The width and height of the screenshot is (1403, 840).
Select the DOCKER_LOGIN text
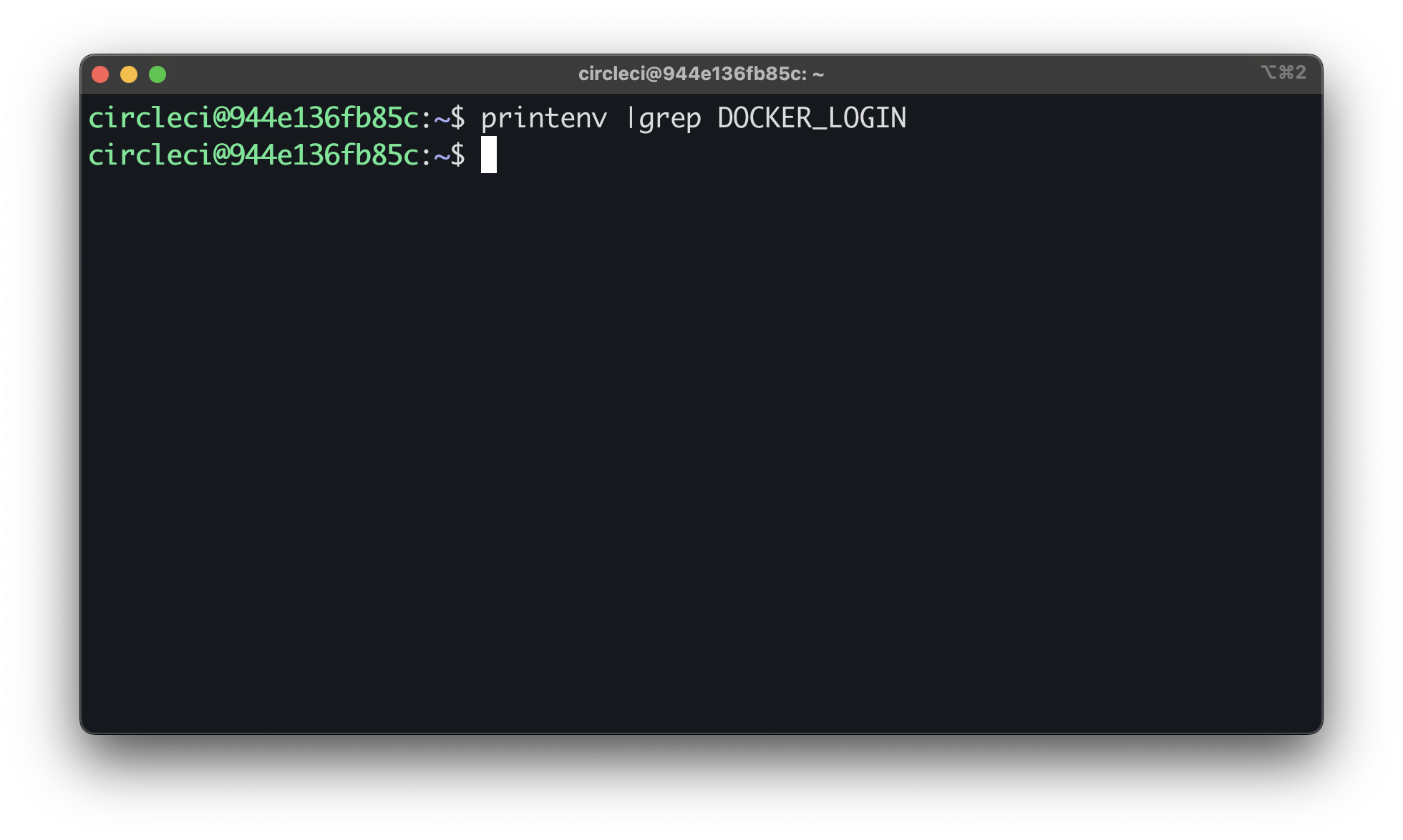(x=812, y=118)
